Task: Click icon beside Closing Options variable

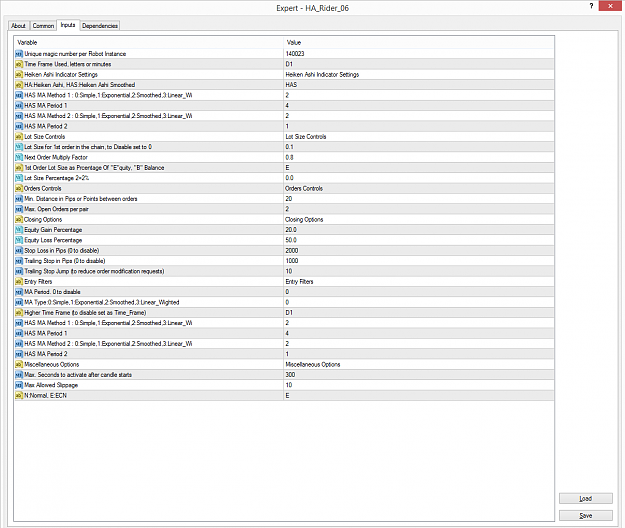Action: tap(19, 220)
